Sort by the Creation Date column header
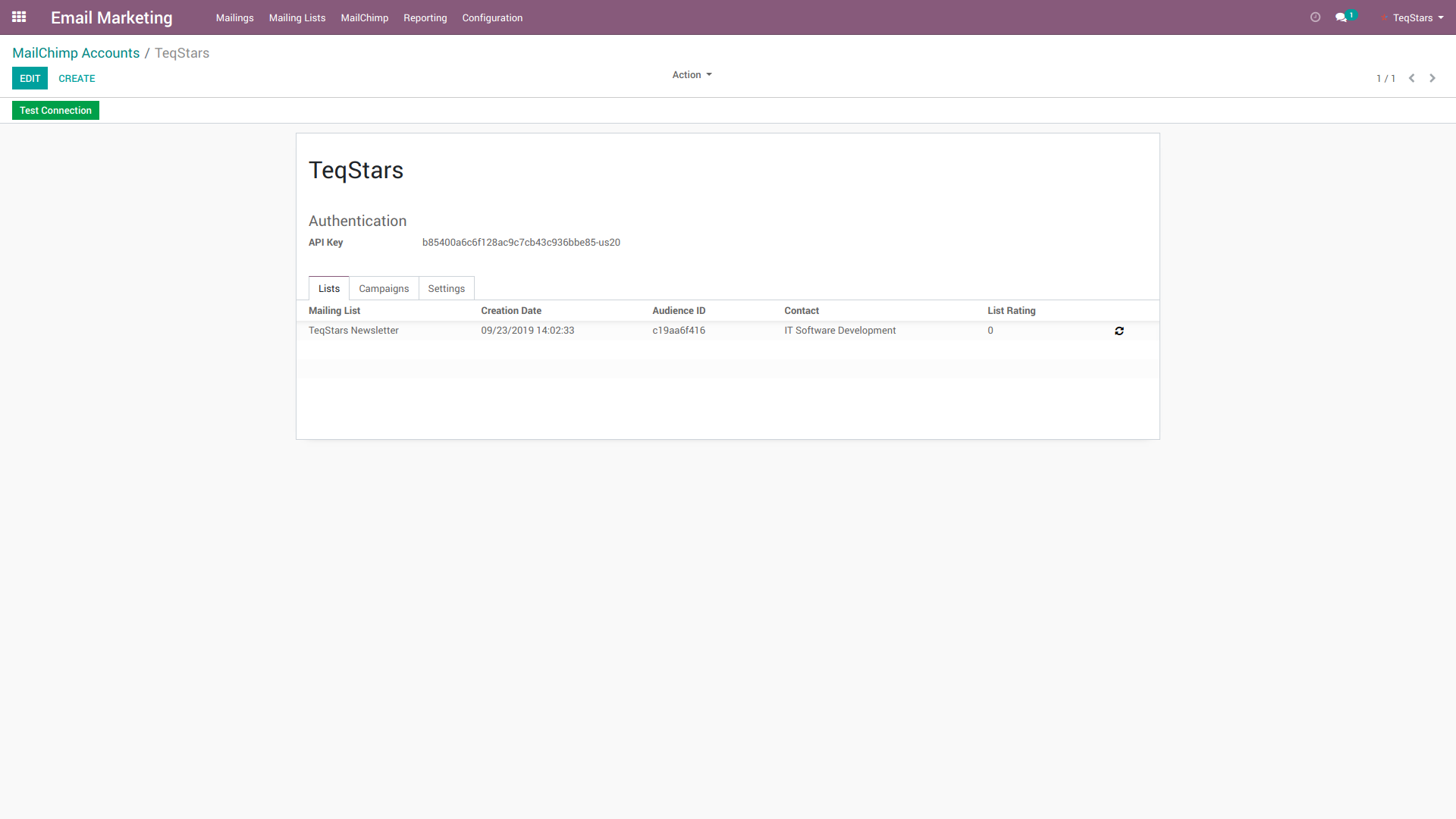The image size is (1456, 819). pyautogui.click(x=510, y=311)
